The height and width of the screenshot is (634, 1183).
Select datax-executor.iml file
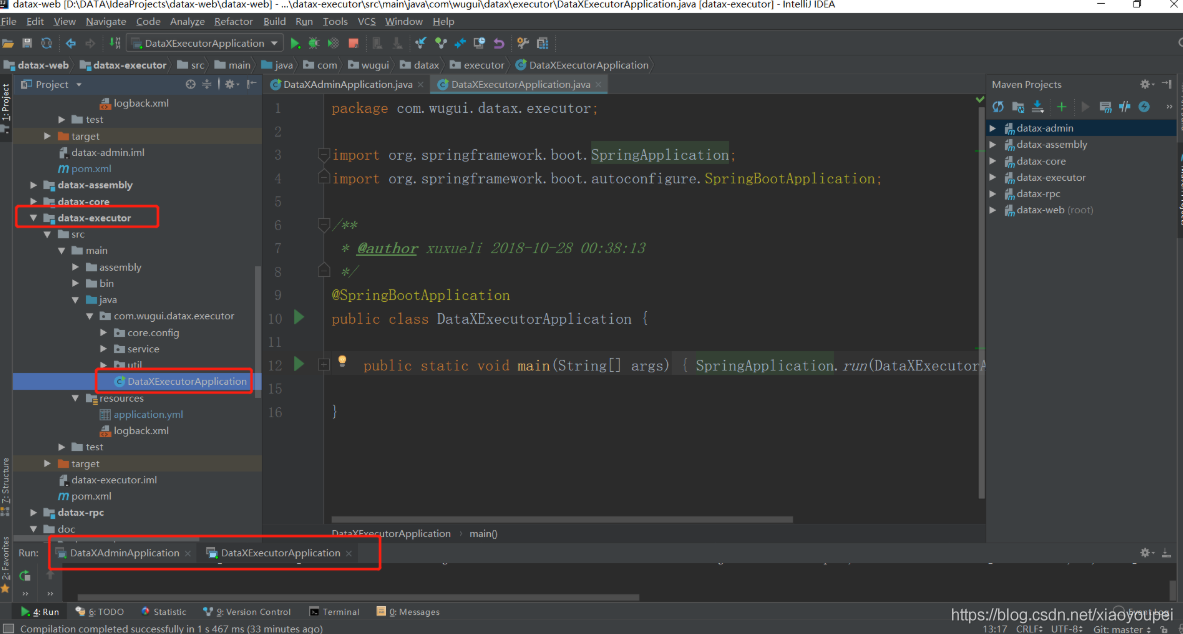click(x=107, y=480)
